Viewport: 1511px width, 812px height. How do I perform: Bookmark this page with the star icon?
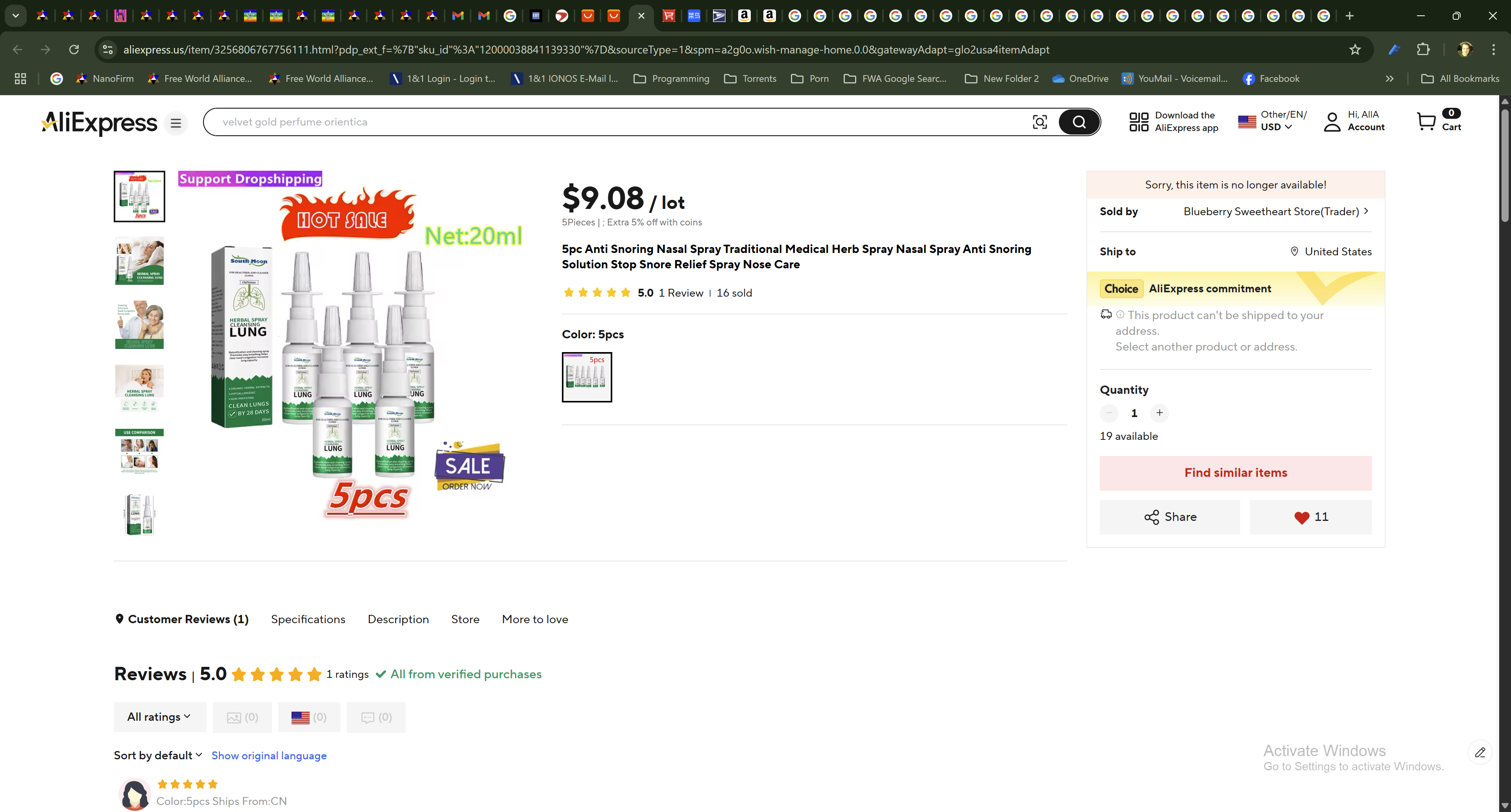click(1354, 50)
